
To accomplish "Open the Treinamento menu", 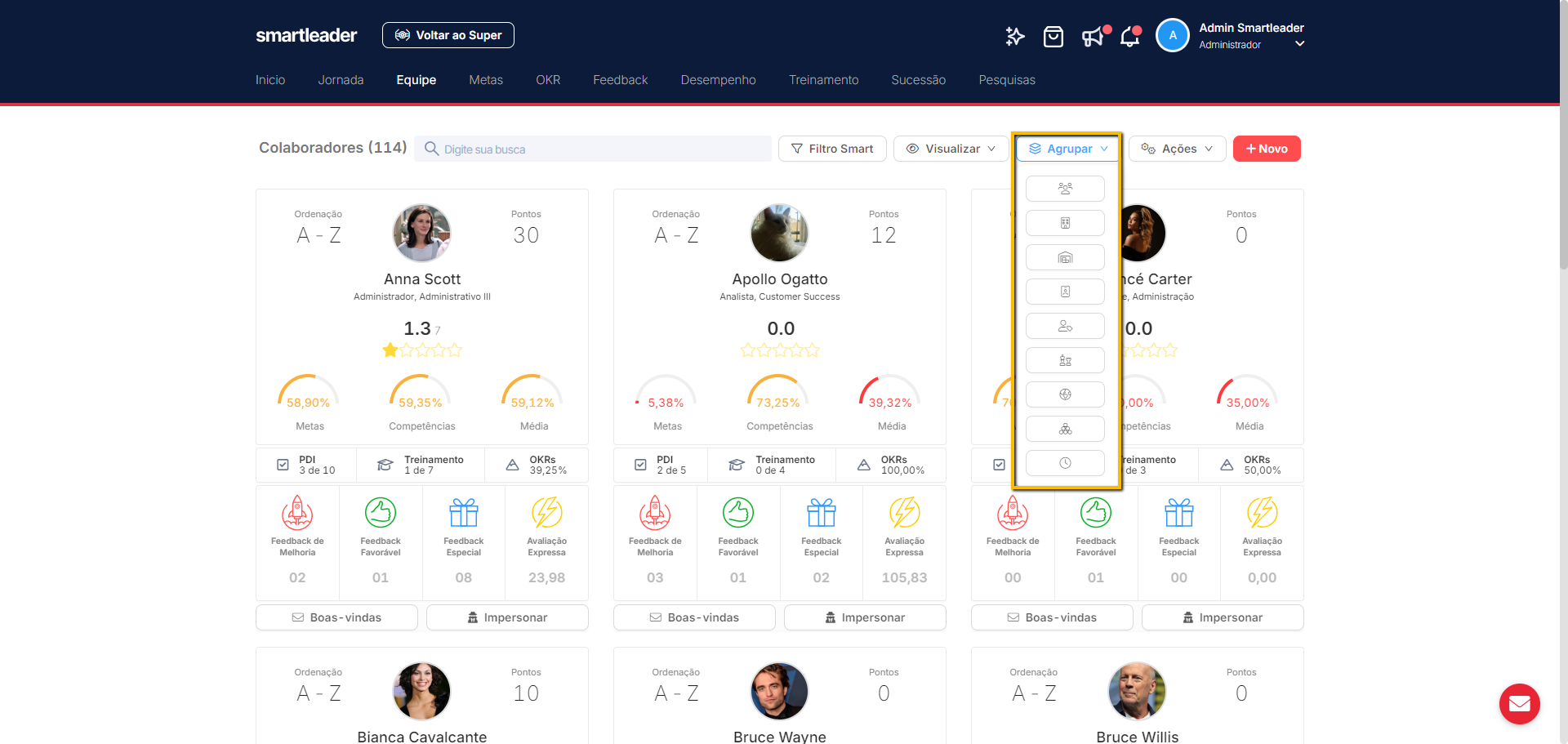I will (x=824, y=80).
